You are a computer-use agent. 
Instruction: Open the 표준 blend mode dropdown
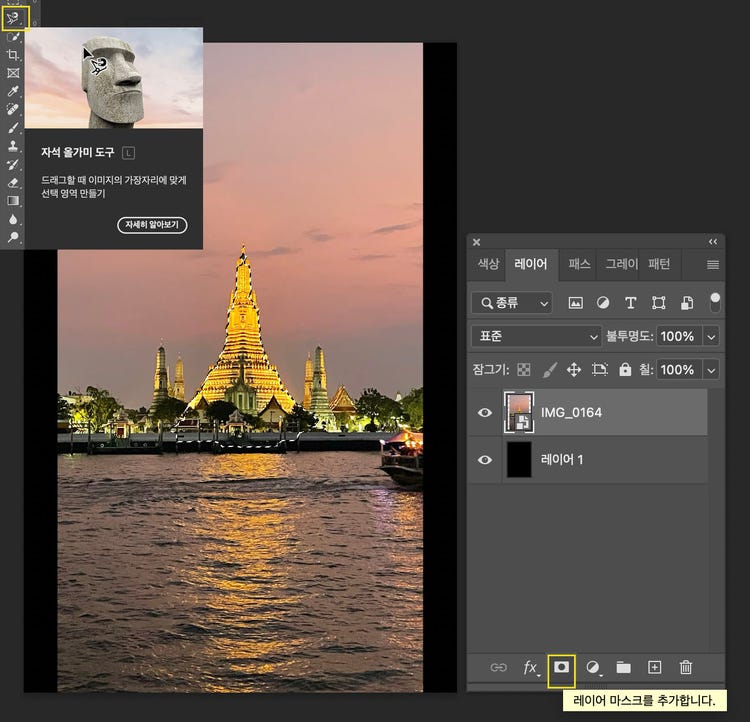coord(535,337)
